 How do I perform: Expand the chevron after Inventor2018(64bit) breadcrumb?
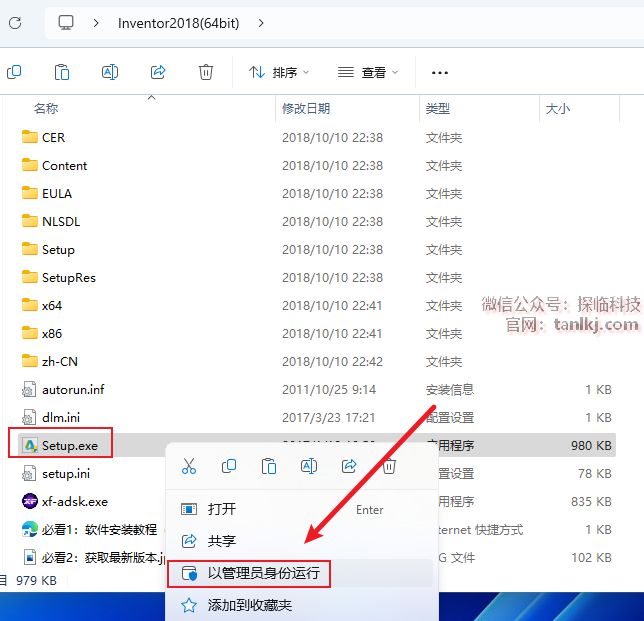point(260,22)
